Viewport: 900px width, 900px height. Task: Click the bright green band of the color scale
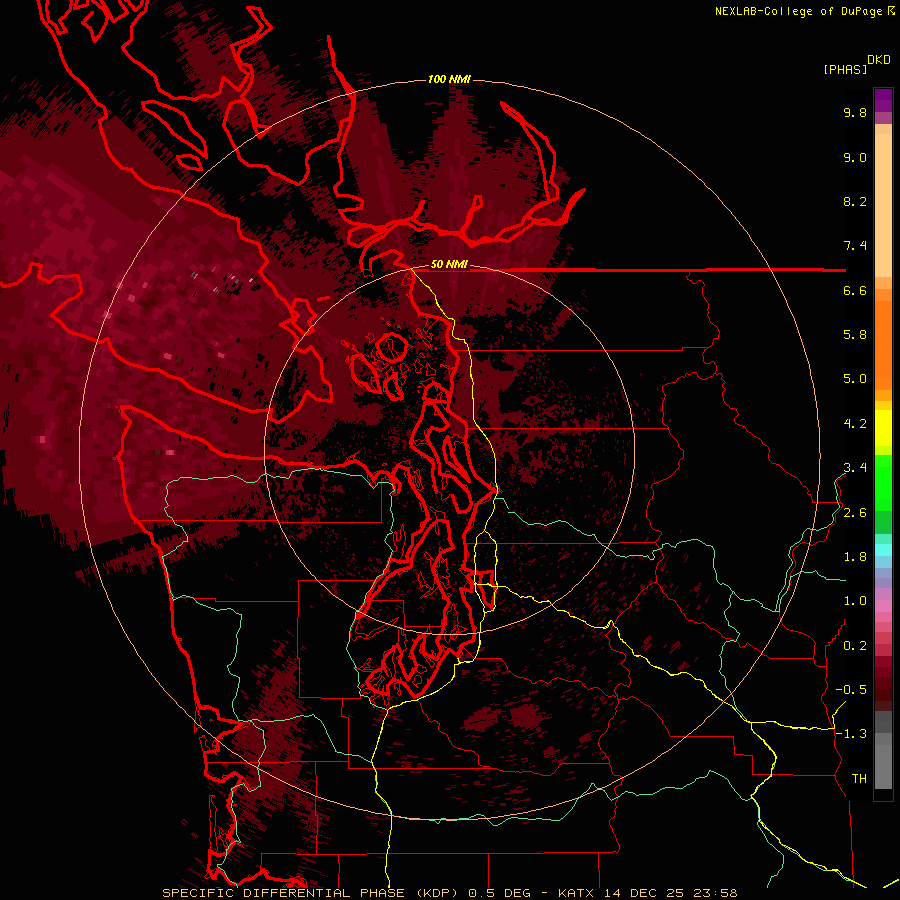pyautogui.click(x=883, y=482)
